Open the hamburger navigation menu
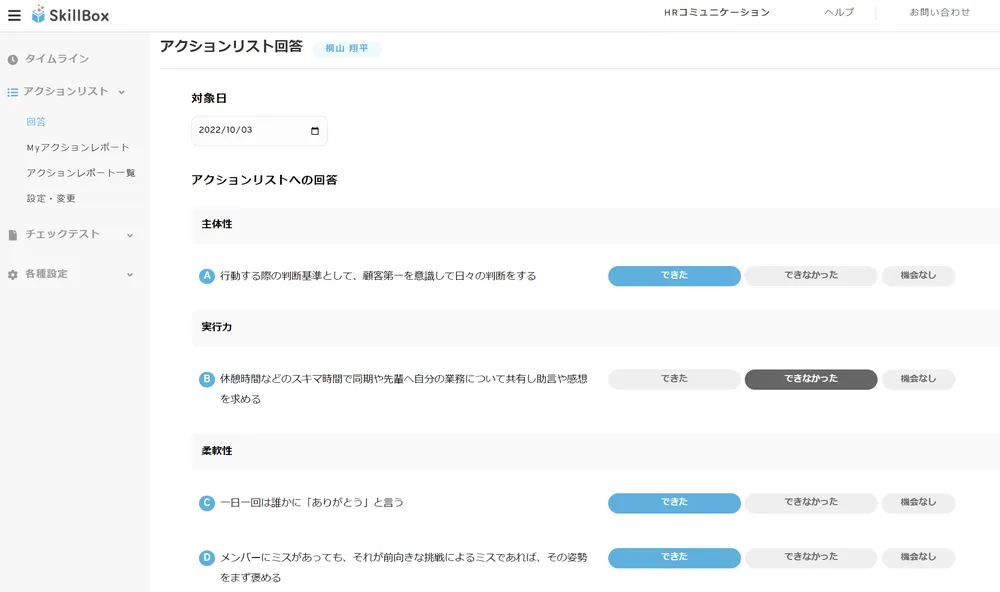Image resolution: width=1000 pixels, height=592 pixels. coord(14,15)
